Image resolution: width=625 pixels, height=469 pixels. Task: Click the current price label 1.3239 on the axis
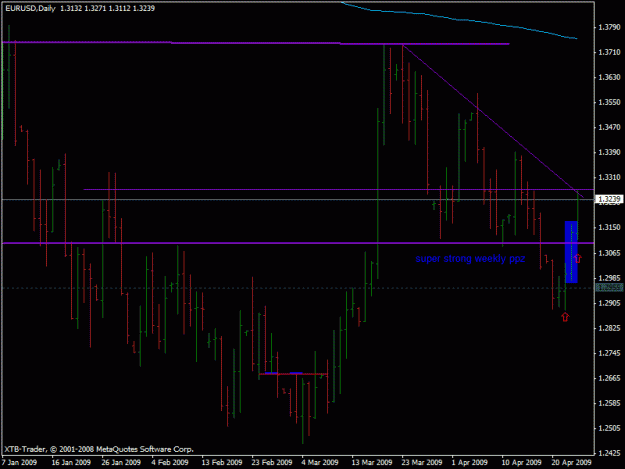[x=609, y=199]
